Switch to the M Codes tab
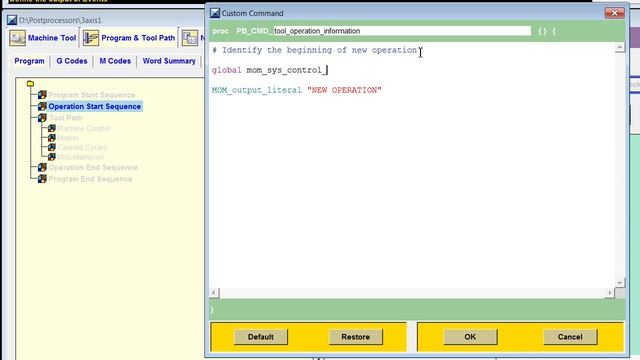The height and width of the screenshot is (360, 640). (x=115, y=61)
